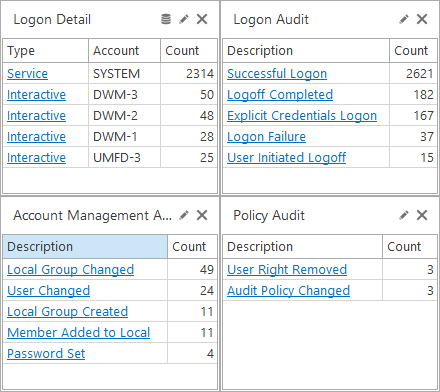Select the 2314 count cell
Viewport: 440px width, 392px height.
(x=189, y=74)
